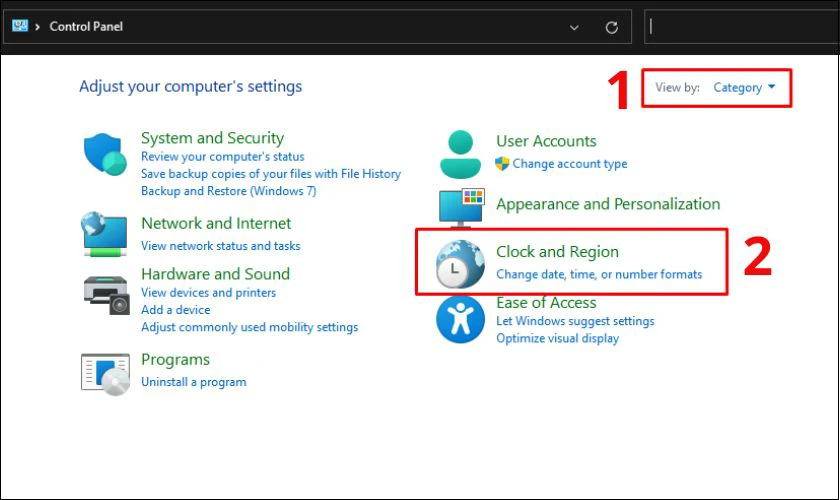Click the Control Panel address bar icon
This screenshot has height=500, width=840.
point(20,26)
